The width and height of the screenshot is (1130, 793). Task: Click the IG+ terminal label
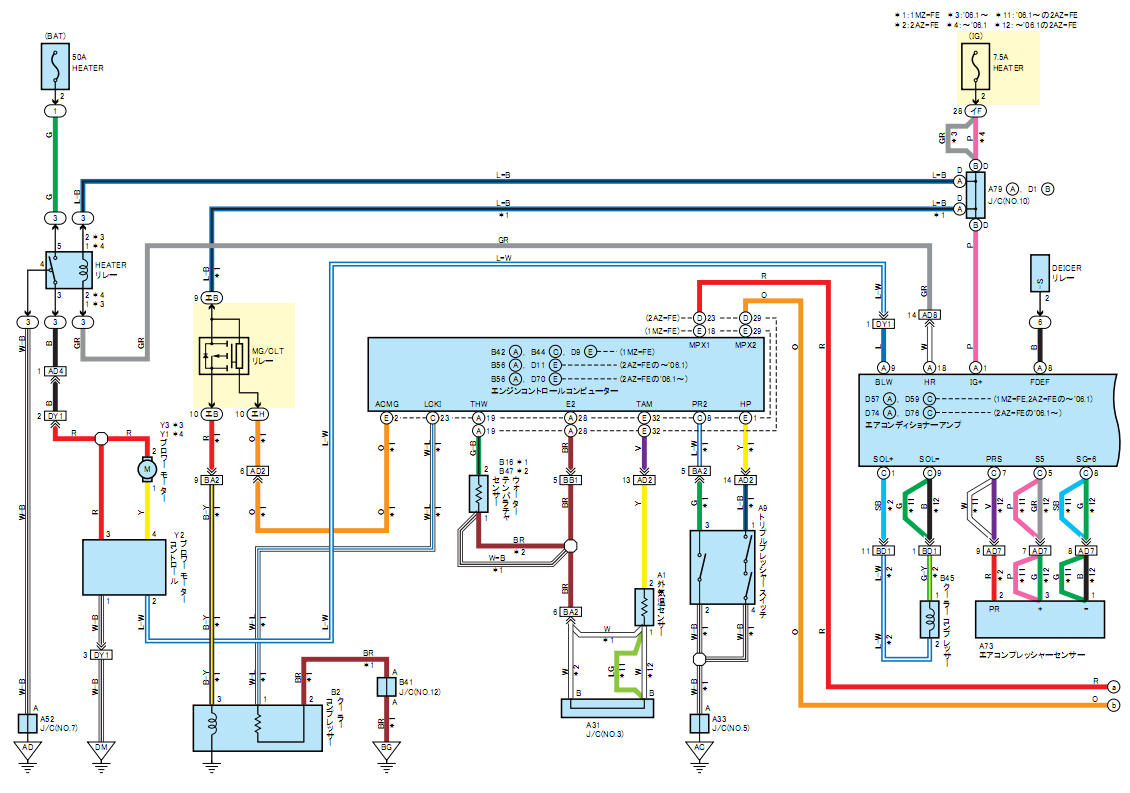(975, 381)
